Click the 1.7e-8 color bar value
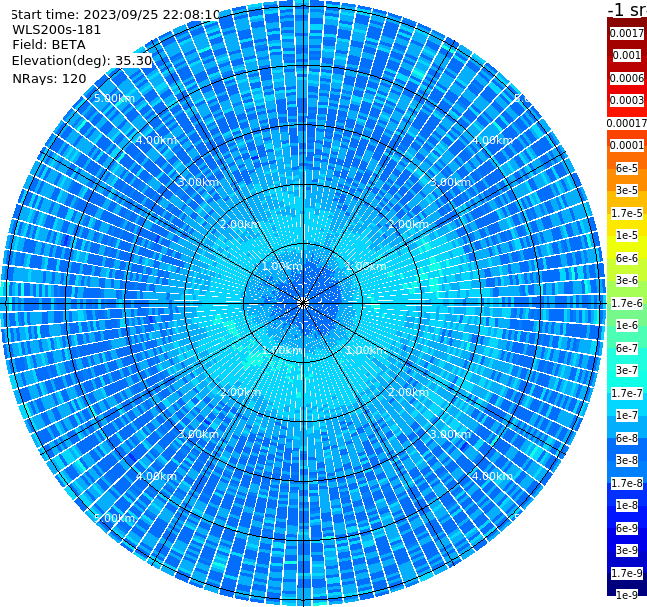Screen dimensions: 647x607 click(x=627, y=483)
